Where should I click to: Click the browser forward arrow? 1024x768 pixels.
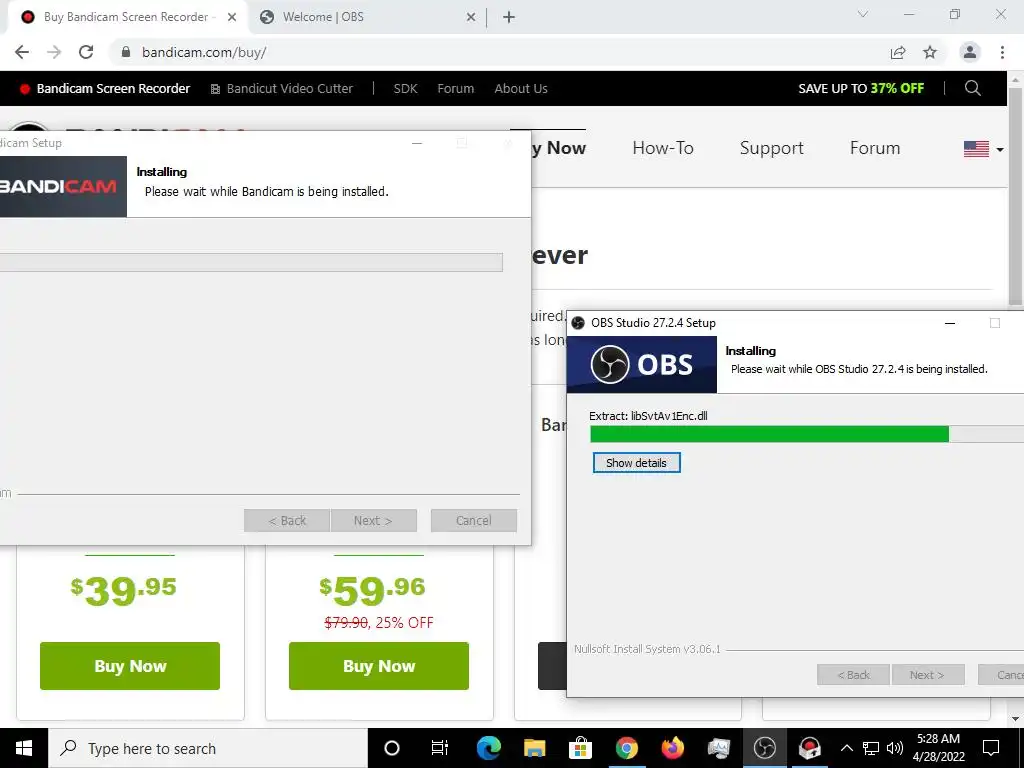tap(54, 52)
